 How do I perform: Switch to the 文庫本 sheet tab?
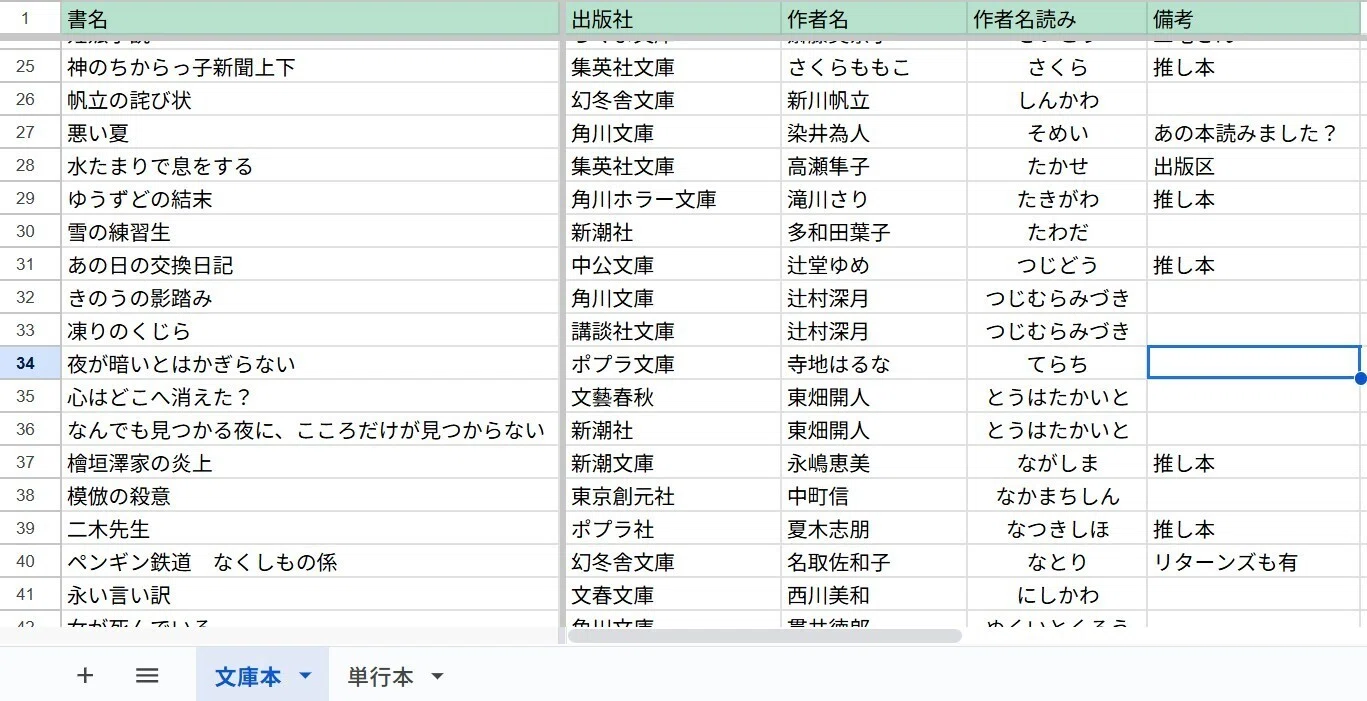[x=248, y=677]
